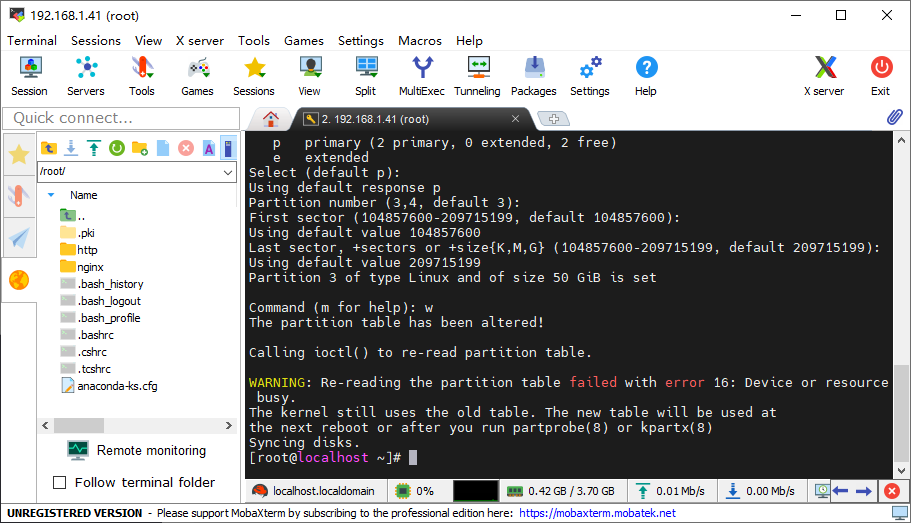Click the Name column sort arrow
This screenshot has height=523, width=911.
click(51, 195)
